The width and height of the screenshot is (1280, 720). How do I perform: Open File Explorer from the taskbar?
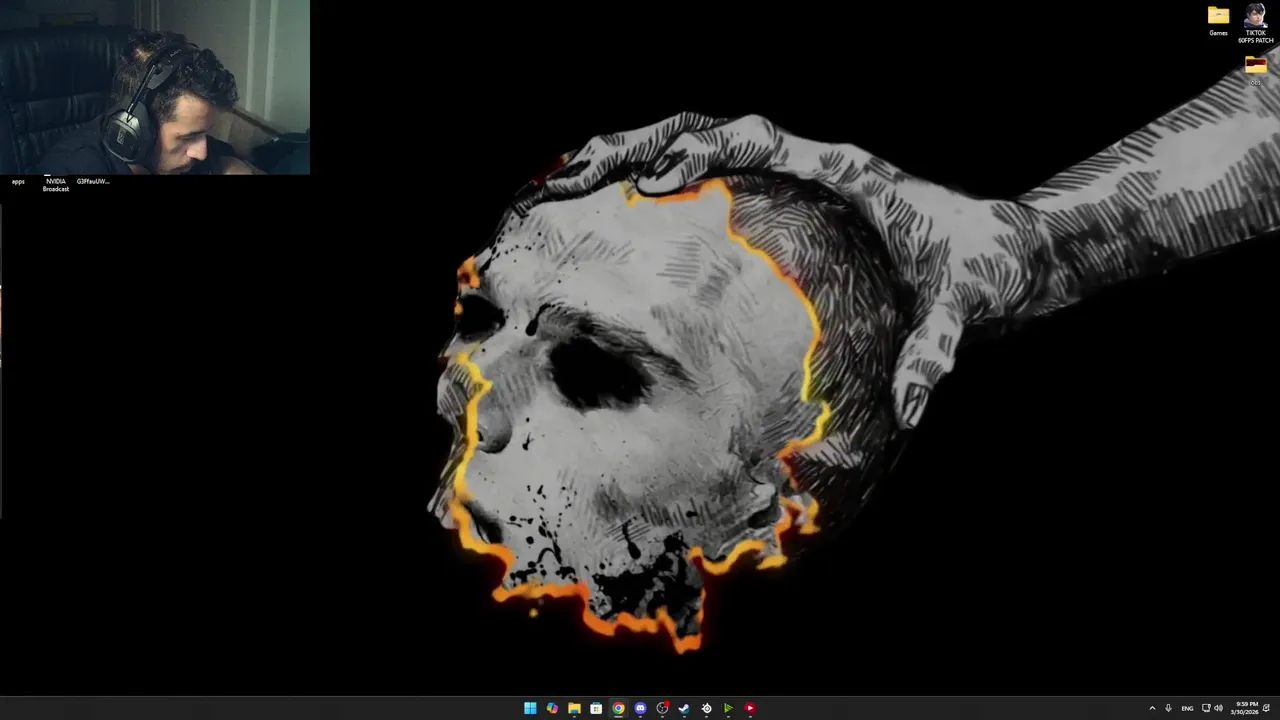[574, 708]
